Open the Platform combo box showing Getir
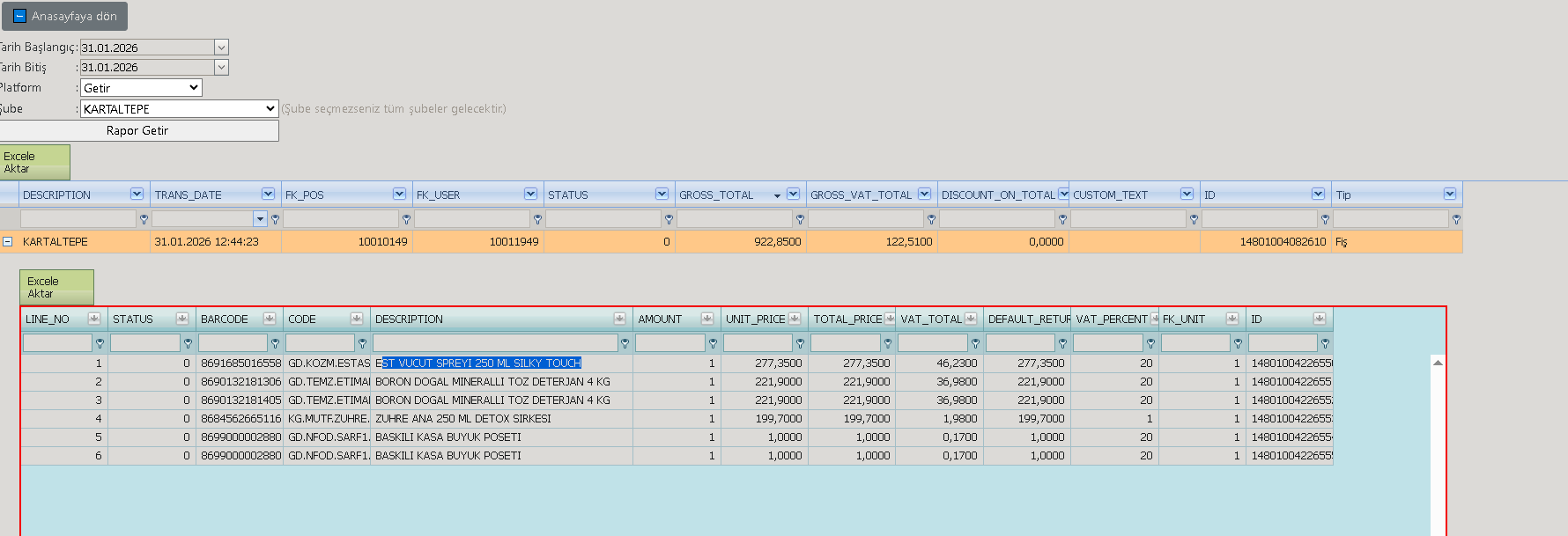1568x536 pixels. [x=141, y=88]
